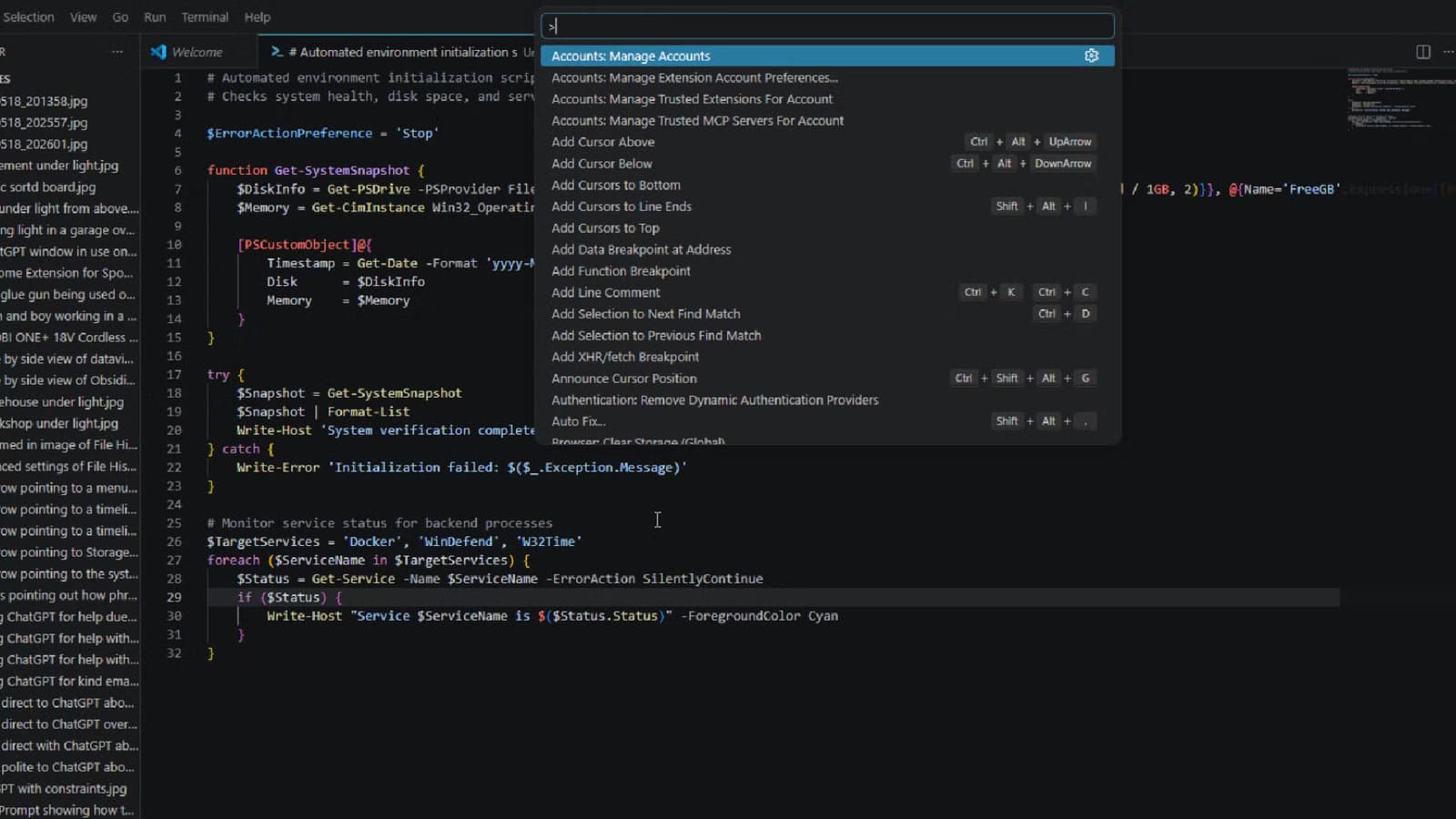Open the Terminal menu
This screenshot has width=1456, height=819.
205,16
